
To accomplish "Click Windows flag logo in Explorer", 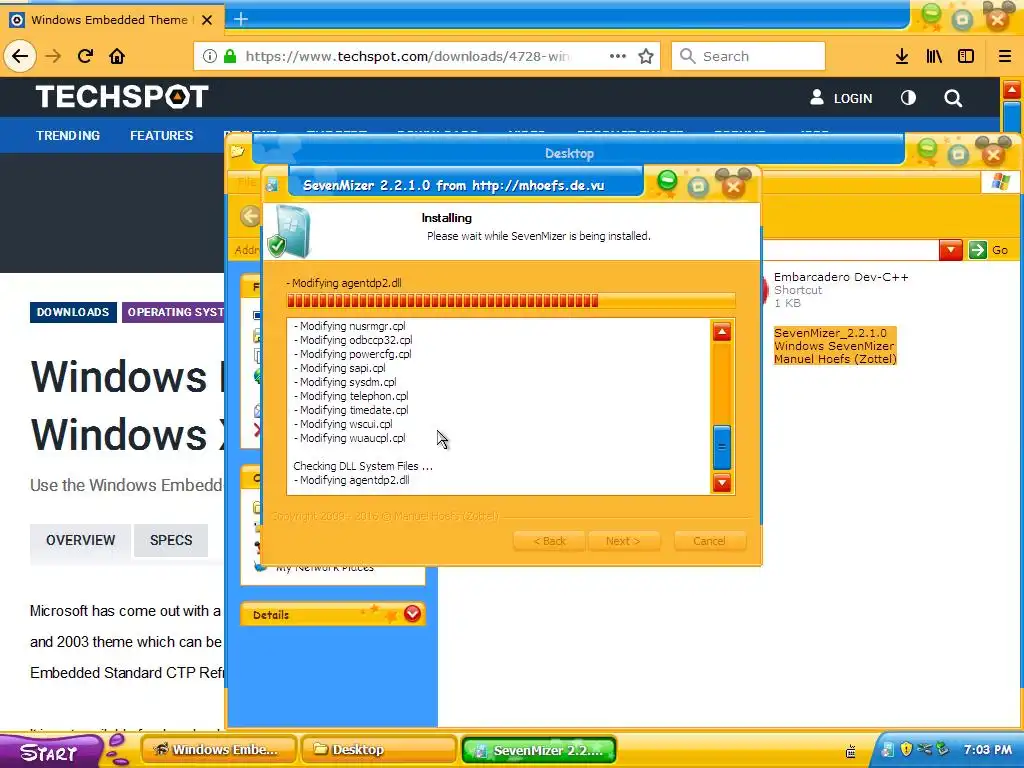I will point(1000,182).
